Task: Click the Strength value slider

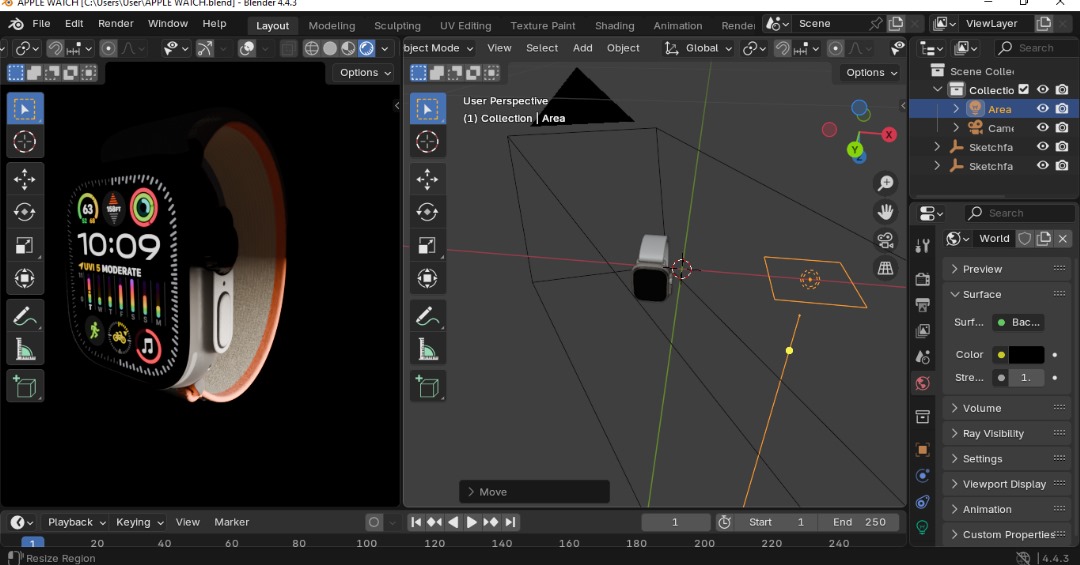Action: (1026, 378)
